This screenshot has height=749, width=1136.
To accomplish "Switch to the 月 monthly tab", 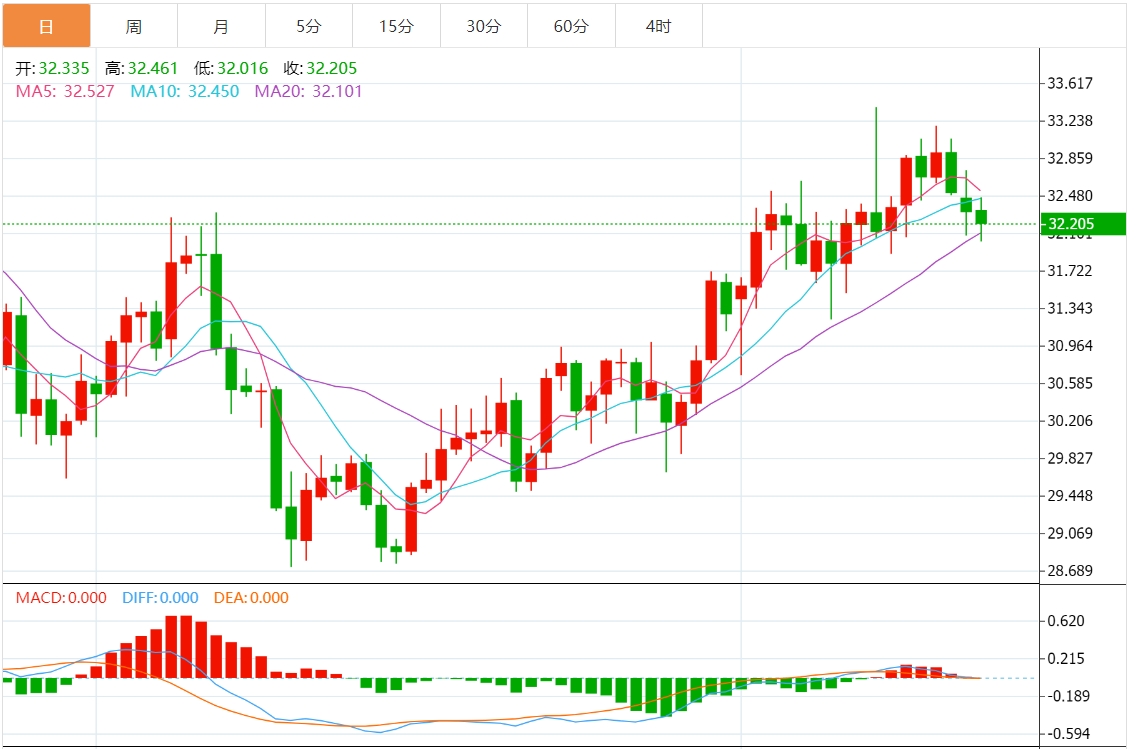I will tap(222, 26).
